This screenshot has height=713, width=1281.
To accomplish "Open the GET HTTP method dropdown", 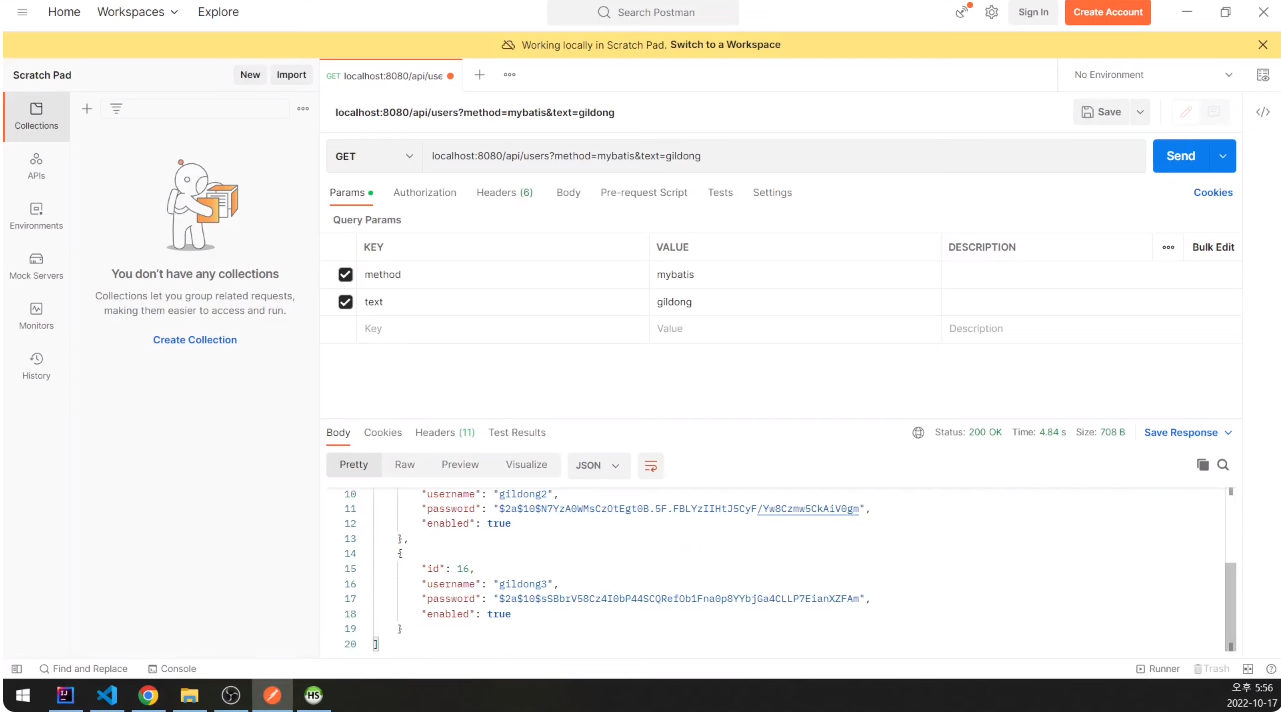I will [374, 156].
